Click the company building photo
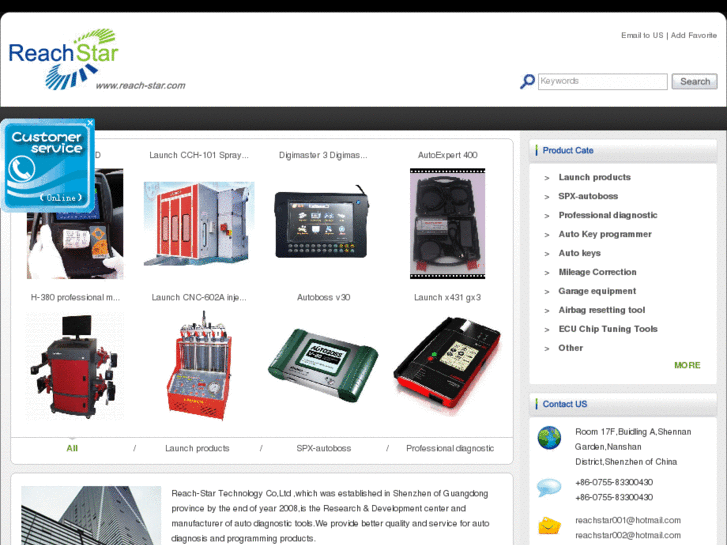 click(x=91, y=515)
